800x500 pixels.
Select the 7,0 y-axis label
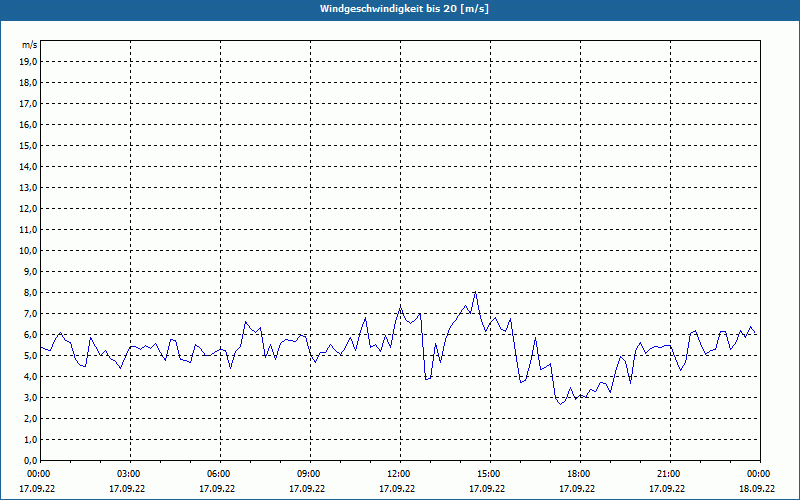click(31, 314)
